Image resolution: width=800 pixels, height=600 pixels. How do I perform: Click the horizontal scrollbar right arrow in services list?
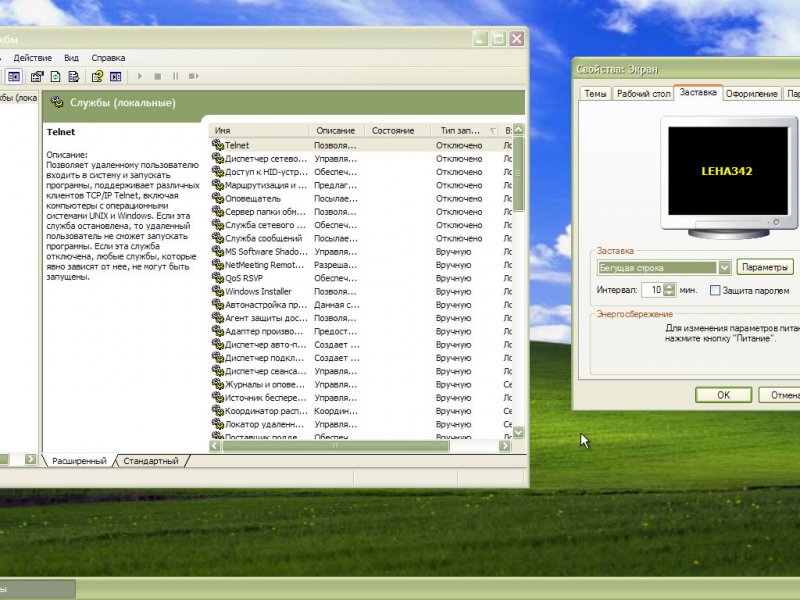(505, 445)
